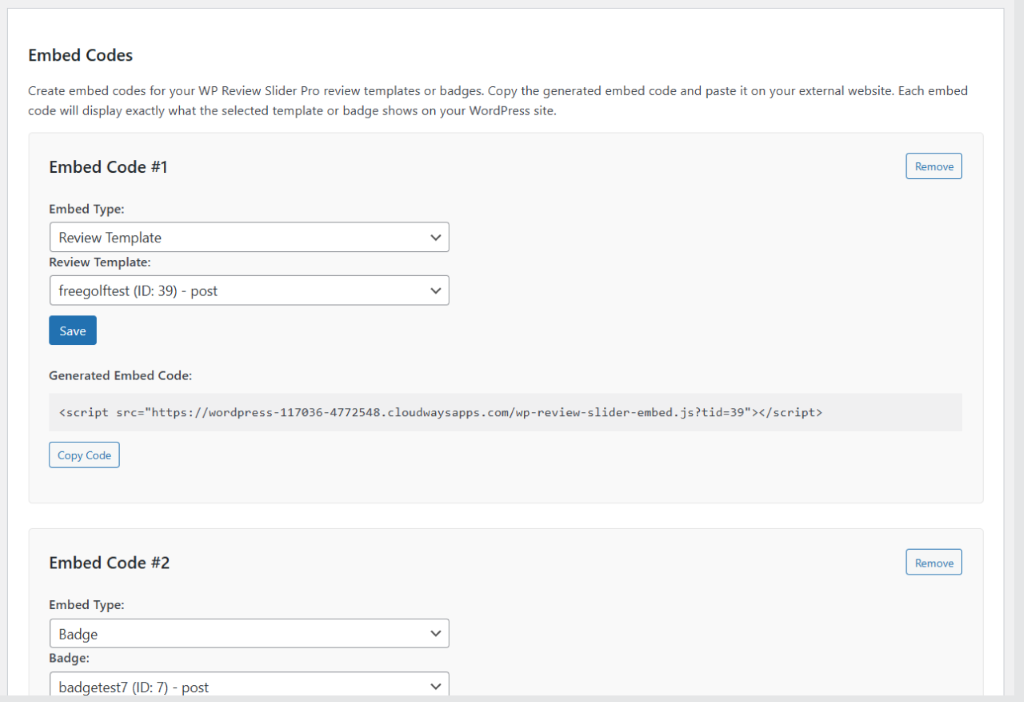
Task: Remove Embed Code #2
Action: [933, 563]
